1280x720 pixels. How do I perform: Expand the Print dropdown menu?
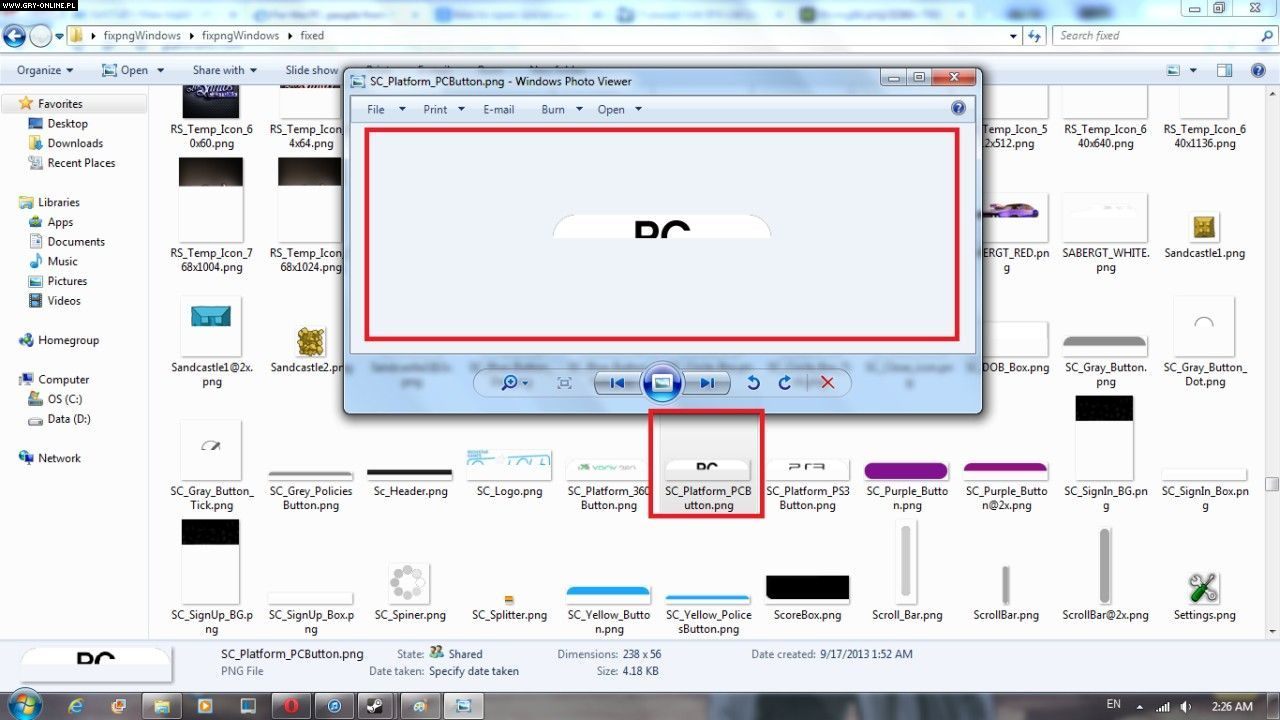pos(444,110)
